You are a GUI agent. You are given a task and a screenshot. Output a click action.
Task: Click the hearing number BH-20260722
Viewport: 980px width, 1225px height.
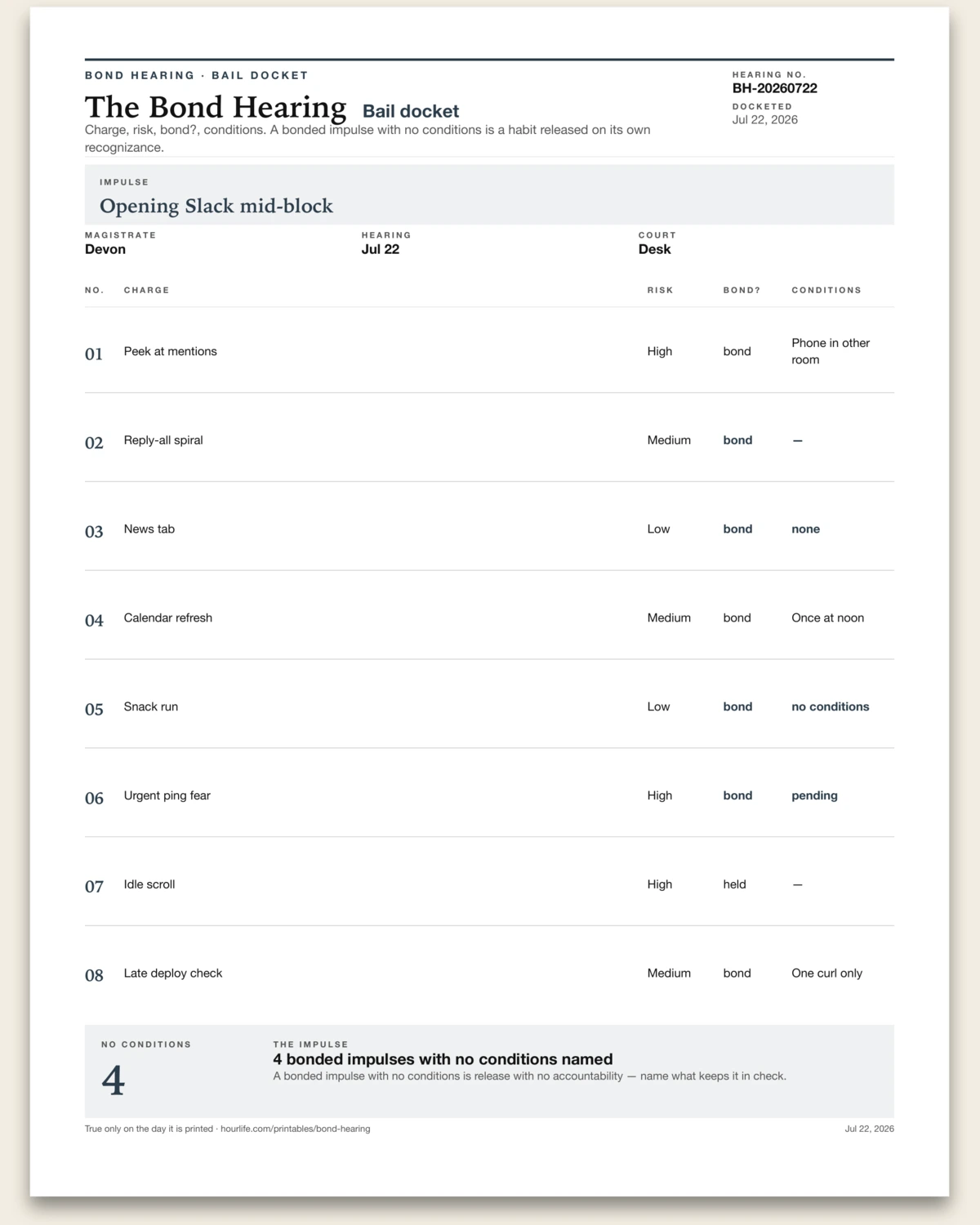click(774, 88)
